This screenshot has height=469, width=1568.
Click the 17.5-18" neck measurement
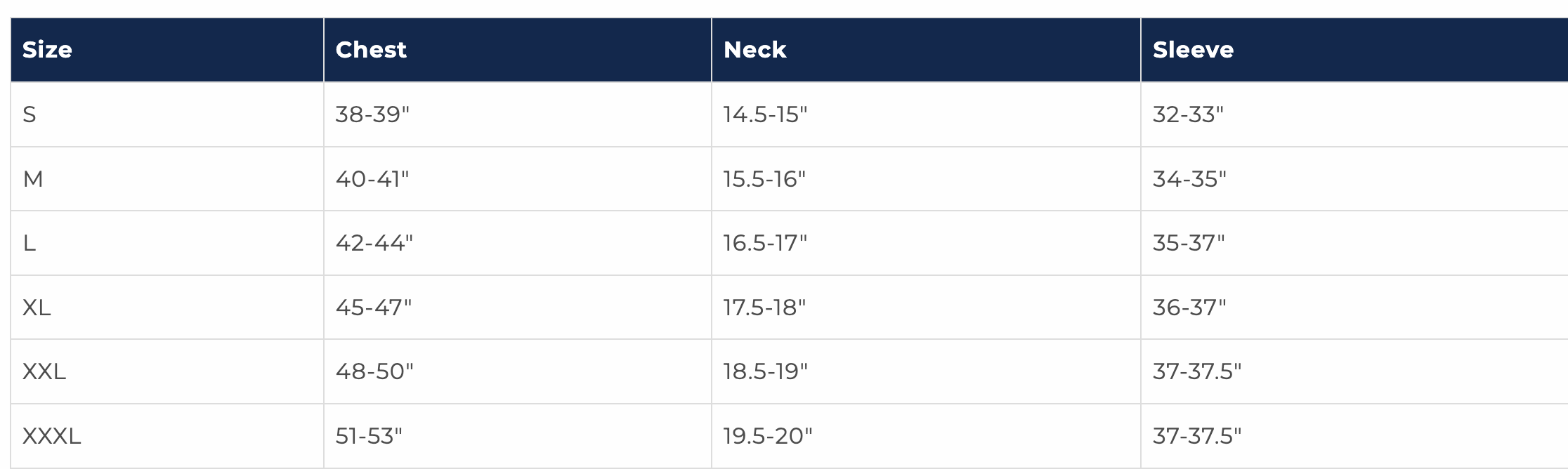pos(764,308)
